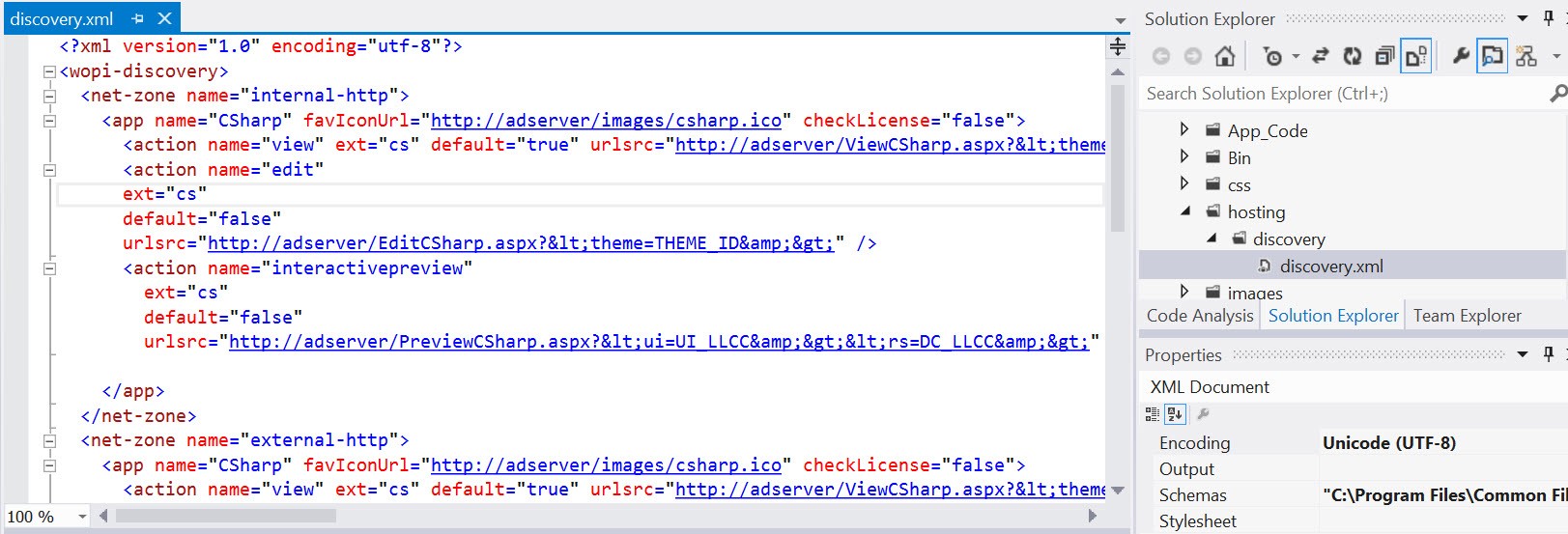Toggle Preview Selected Items button
Screen dimensions: 1568x534
coord(1493,57)
